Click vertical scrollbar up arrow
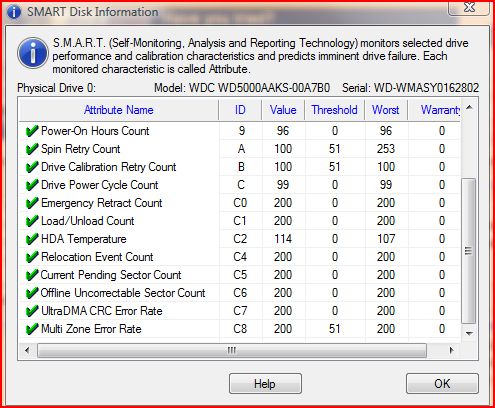 click(x=470, y=107)
